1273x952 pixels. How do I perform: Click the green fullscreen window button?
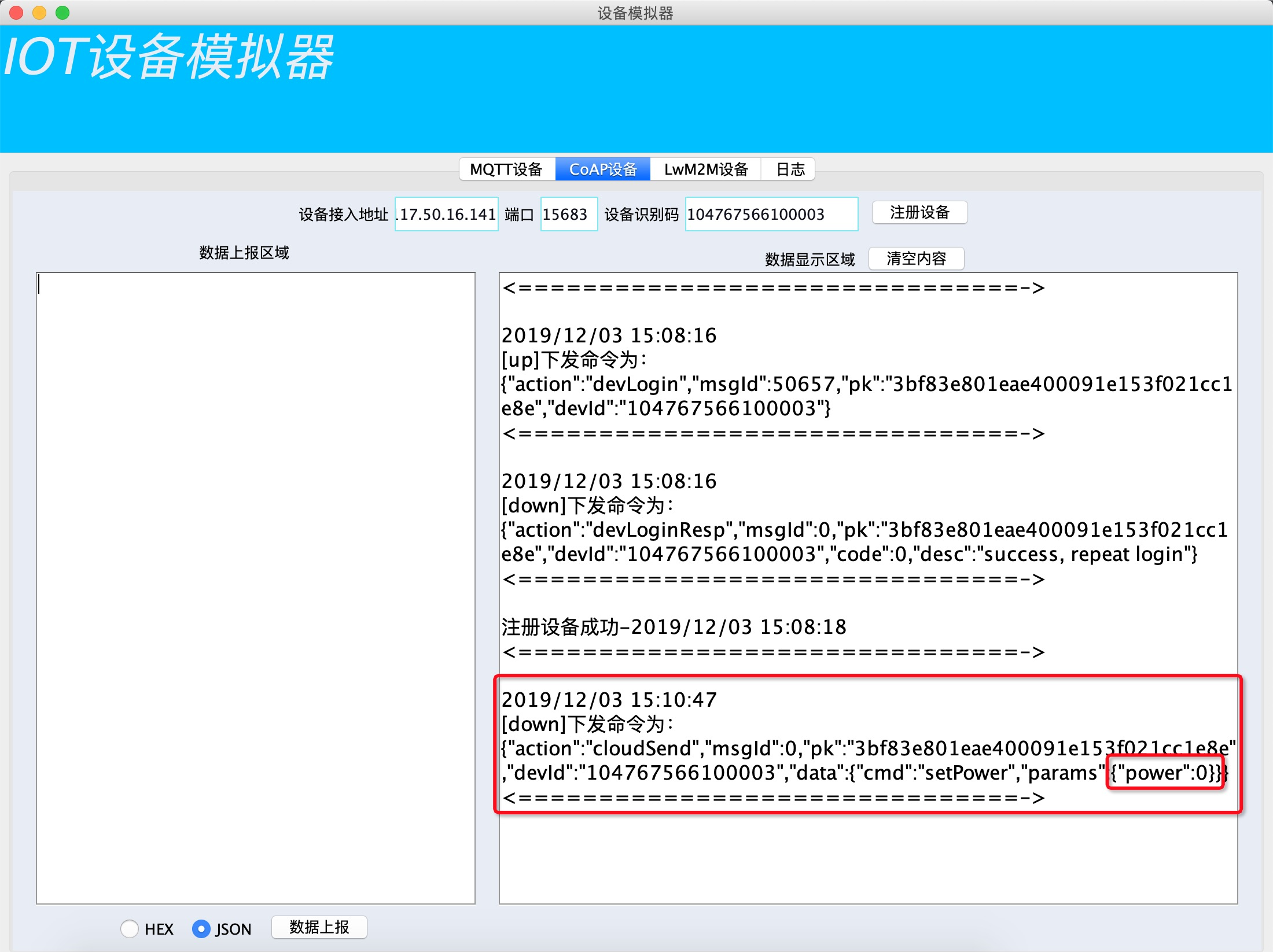click(62, 12)
